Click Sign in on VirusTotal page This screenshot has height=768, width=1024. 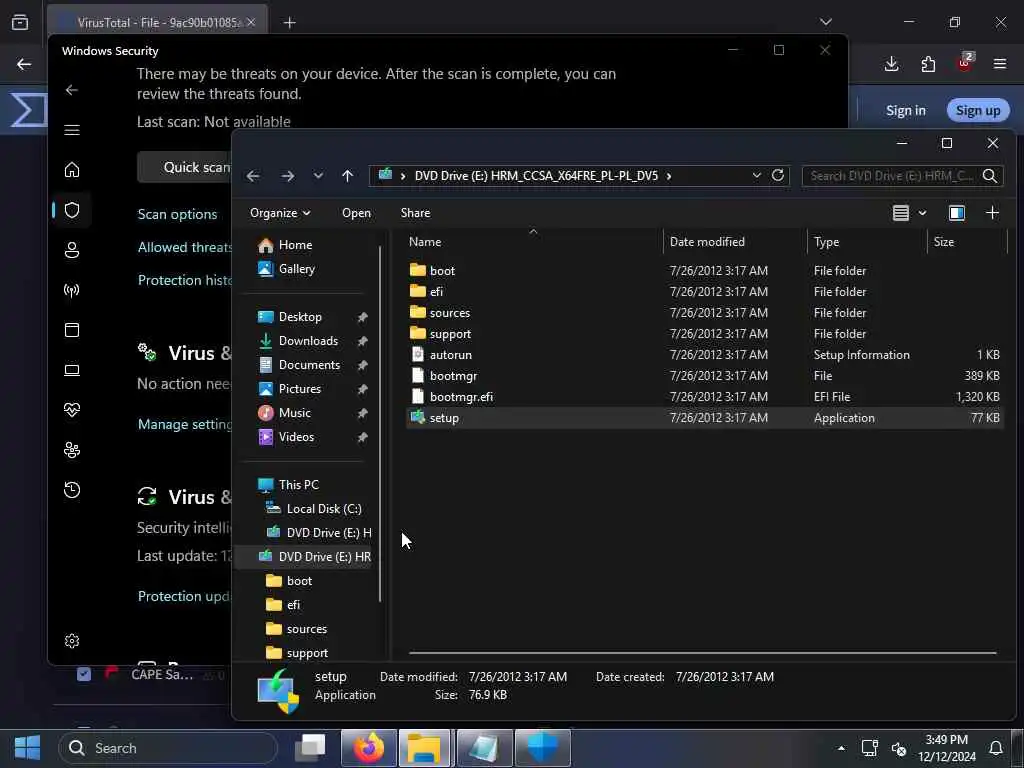tap(906, 110)
